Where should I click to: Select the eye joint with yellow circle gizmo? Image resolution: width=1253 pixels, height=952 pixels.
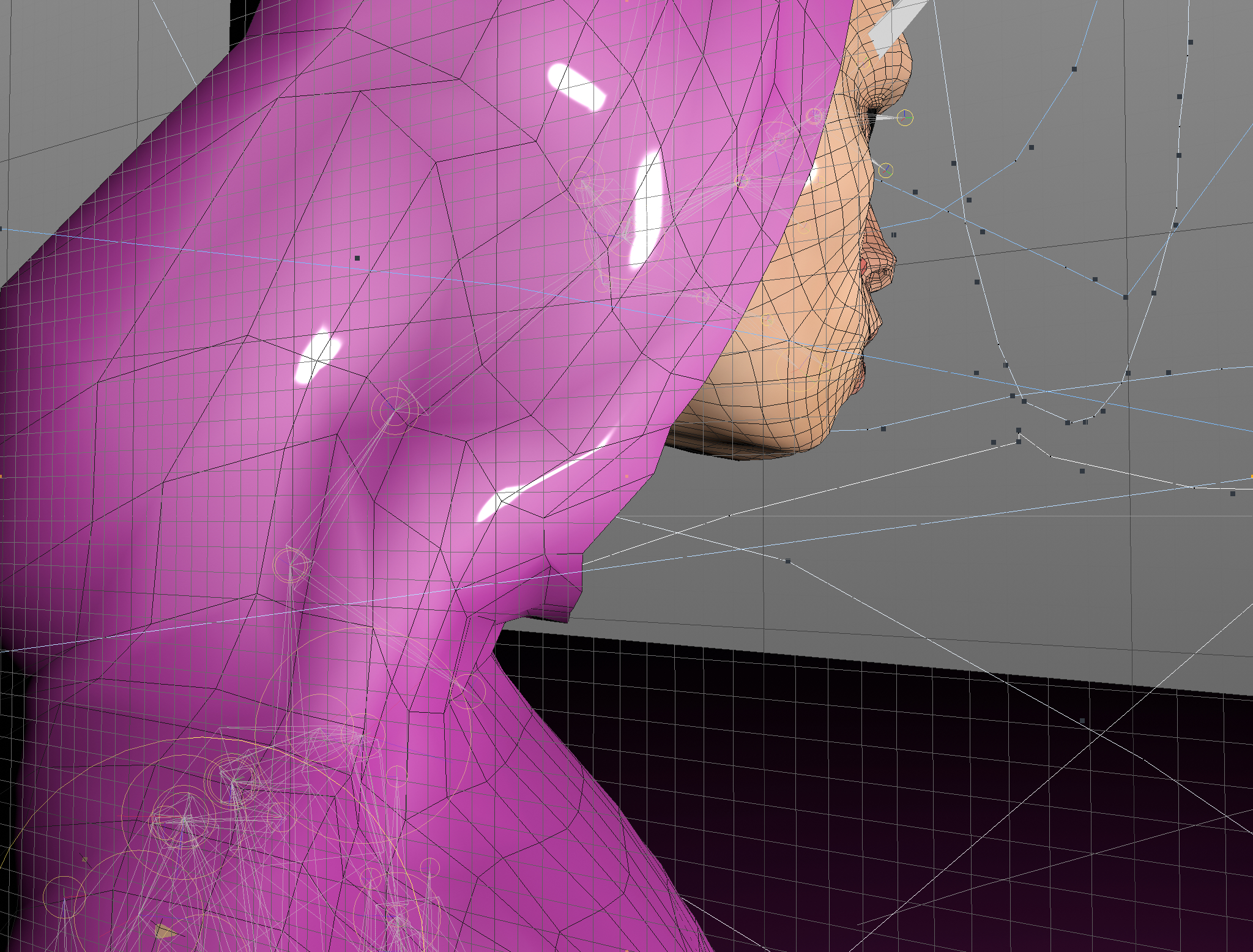point(905,117)
